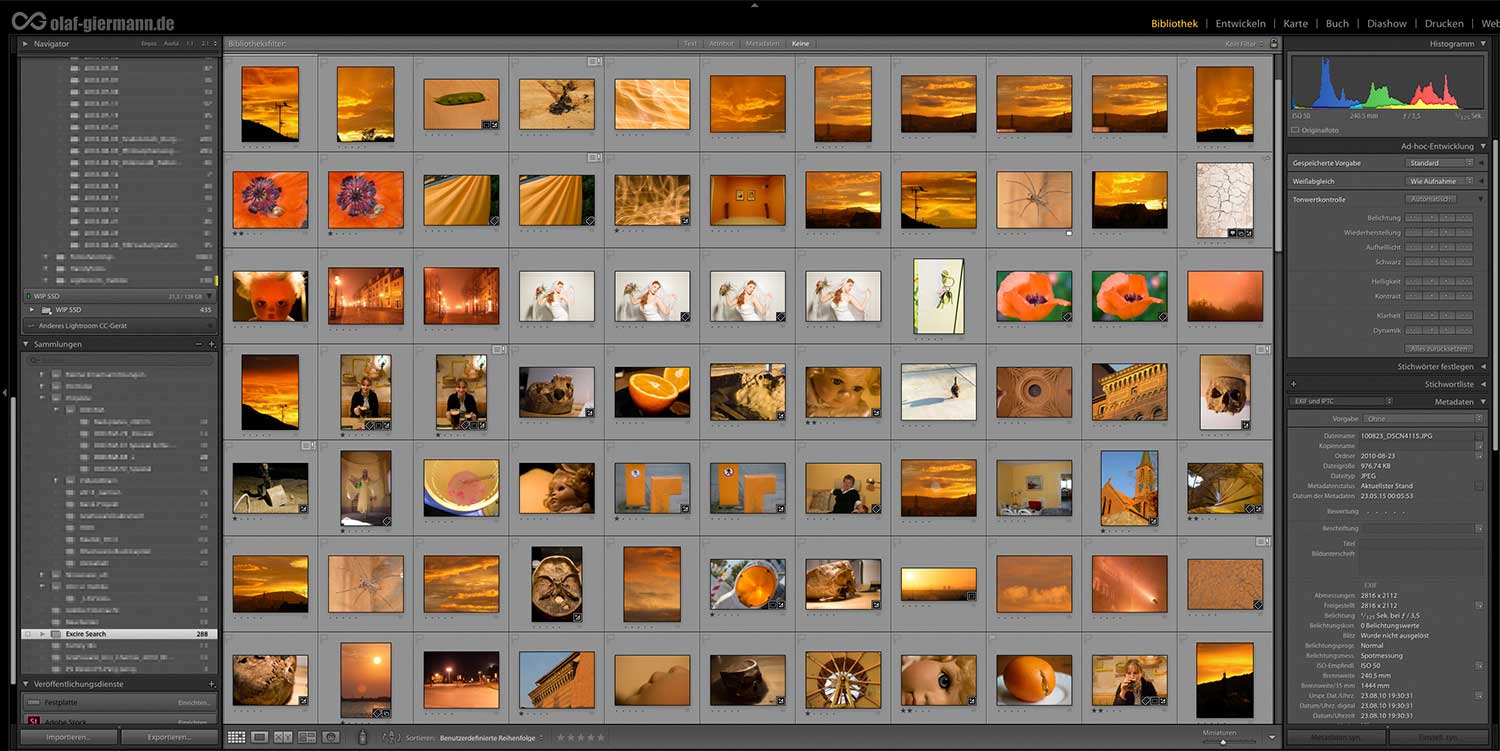The height and width of the screenshot is (751, 1500).
Task: Switch to the Diashow module
Action: [1387, 23]
